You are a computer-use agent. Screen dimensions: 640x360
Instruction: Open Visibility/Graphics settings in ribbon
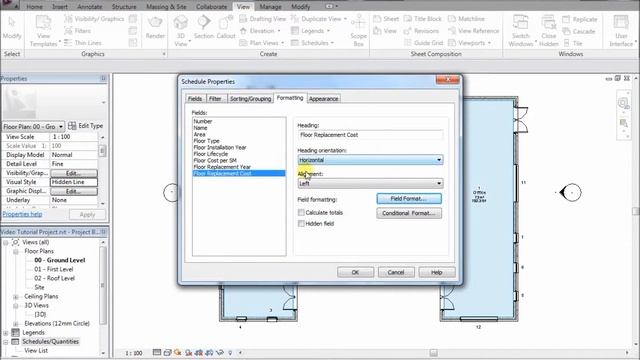point(94,19)
